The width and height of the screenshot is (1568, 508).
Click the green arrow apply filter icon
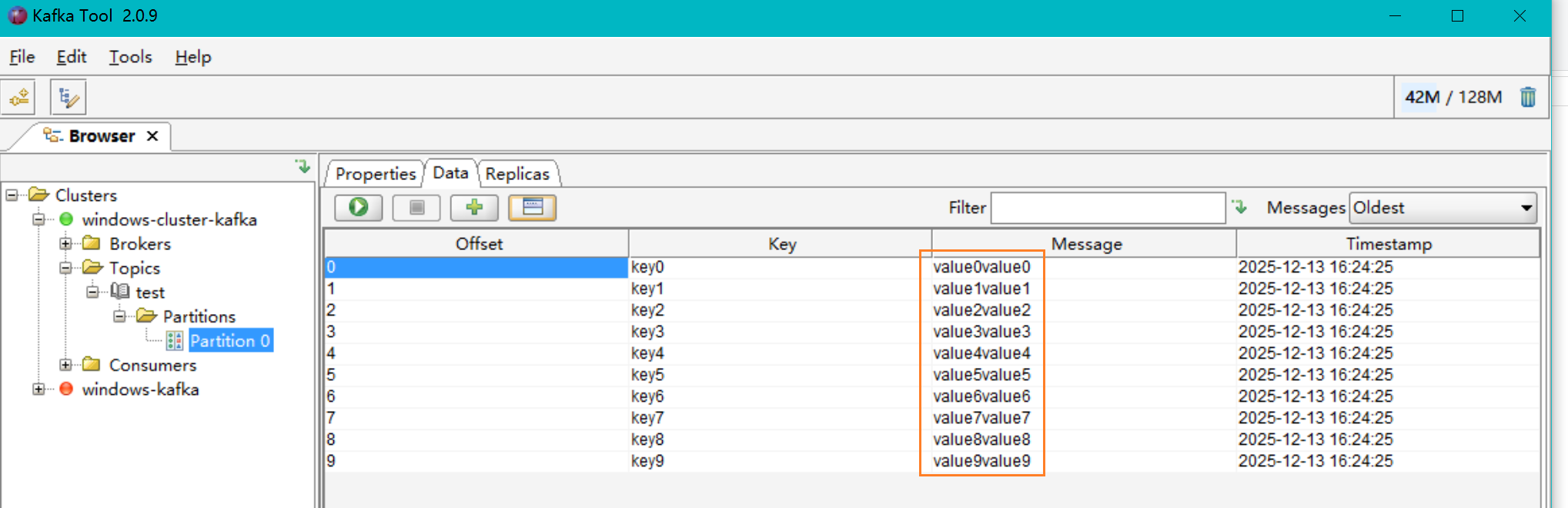(1239, 207)
